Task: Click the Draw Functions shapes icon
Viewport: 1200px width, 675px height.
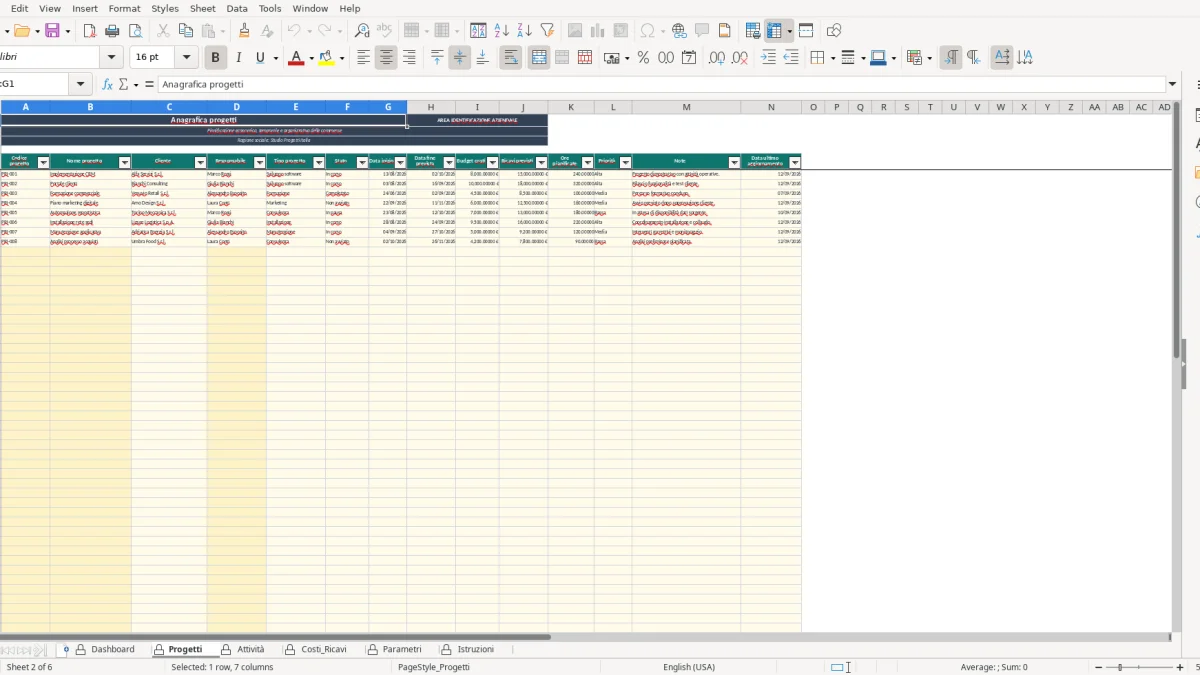Action: [x=834, y=31]
